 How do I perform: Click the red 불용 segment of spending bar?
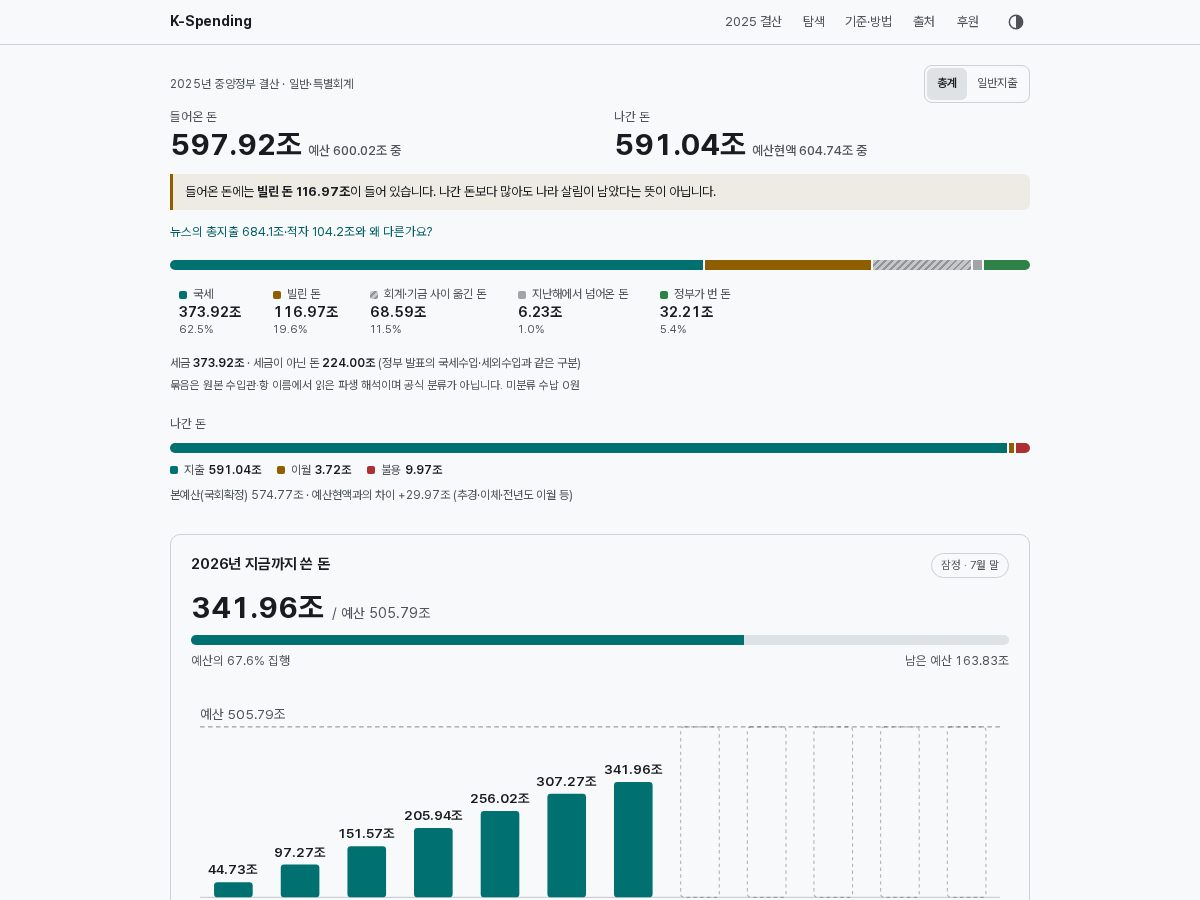click(x=1023, y=448)
